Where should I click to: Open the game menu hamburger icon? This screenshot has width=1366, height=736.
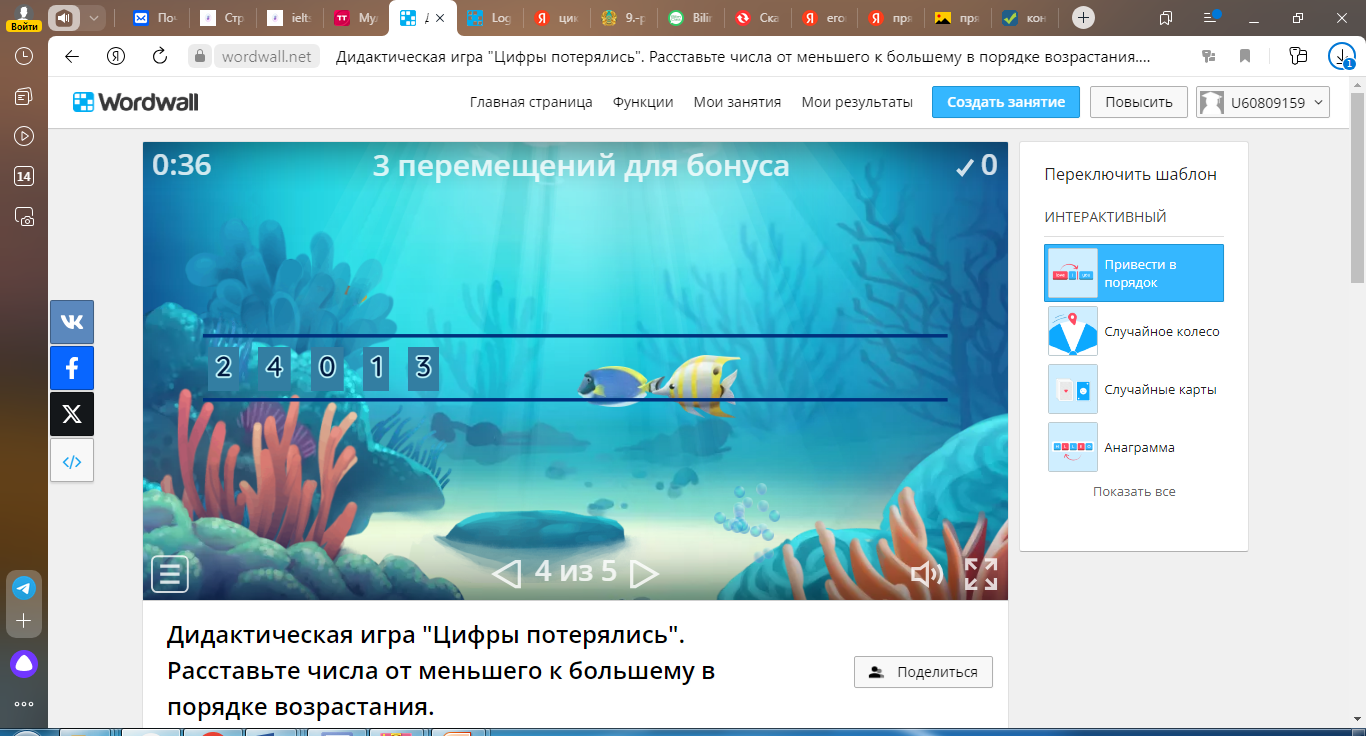tap(170, 574)
